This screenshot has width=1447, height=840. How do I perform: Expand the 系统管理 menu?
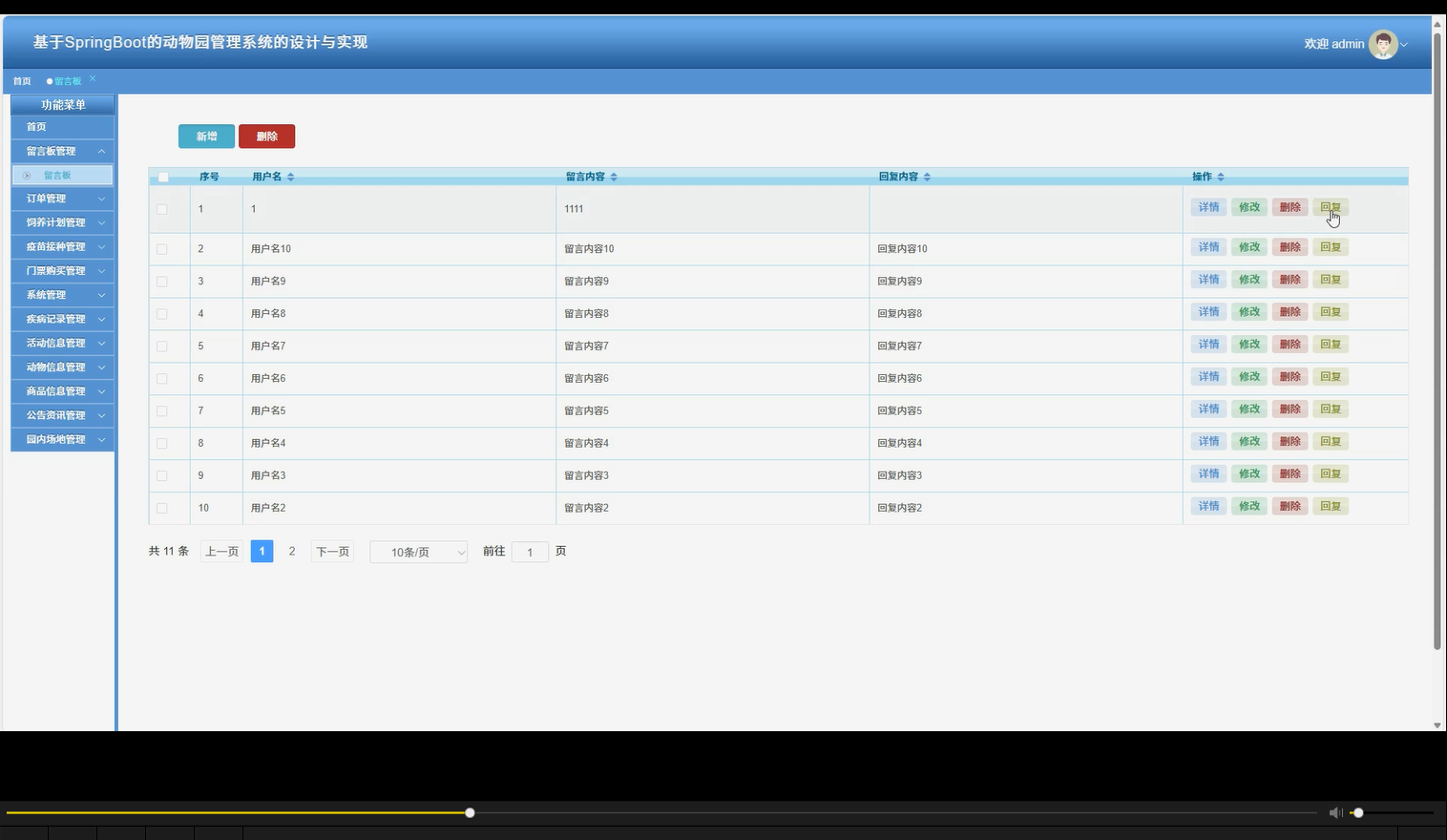click(x=62, y=295)
